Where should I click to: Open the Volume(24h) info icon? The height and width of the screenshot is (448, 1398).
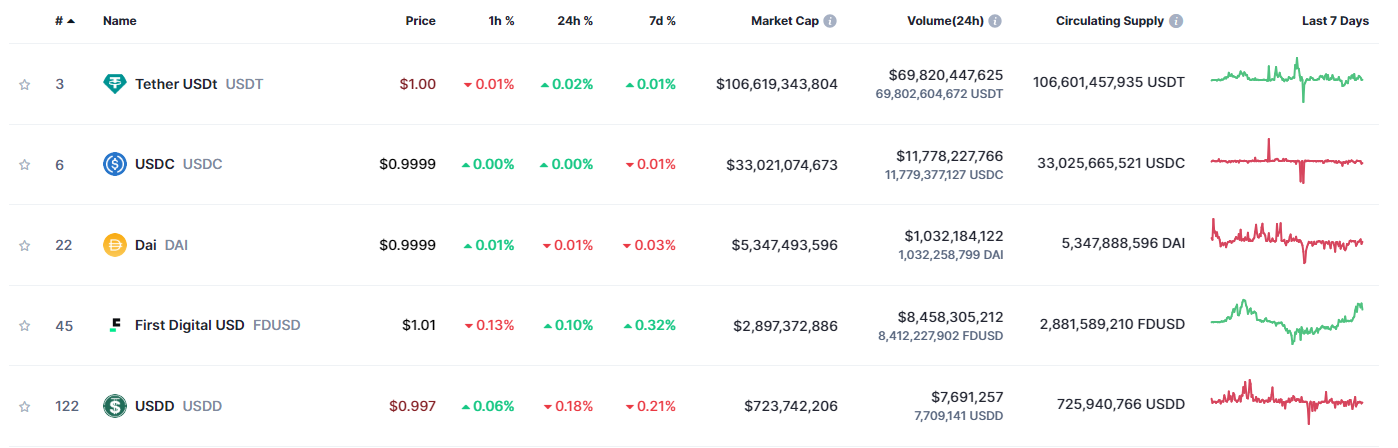(995, 21)
